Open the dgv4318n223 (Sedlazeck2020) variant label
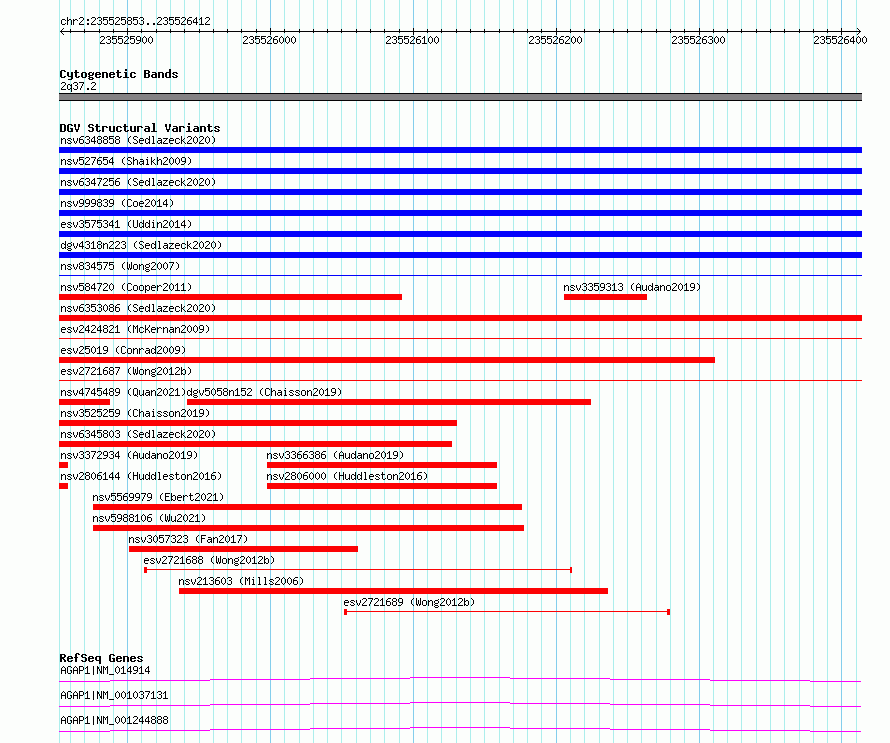Screen dimensions: 890x743 point(141,245)
